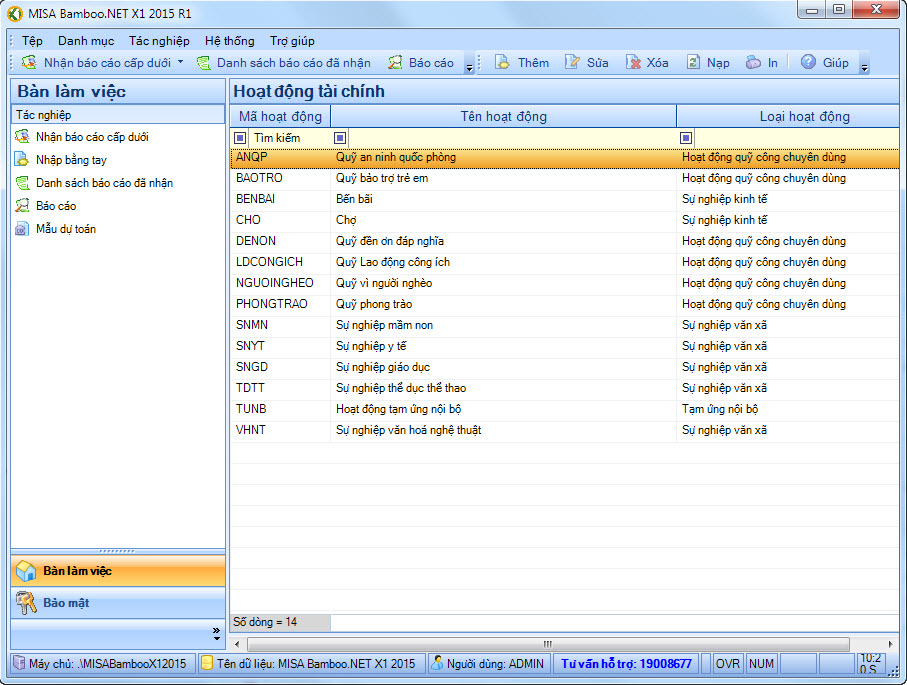907x685 pixels.
Task: Click the MISA Bamboo.NET title bar logo
Action: pyautogui.click(x=14, y=13)
